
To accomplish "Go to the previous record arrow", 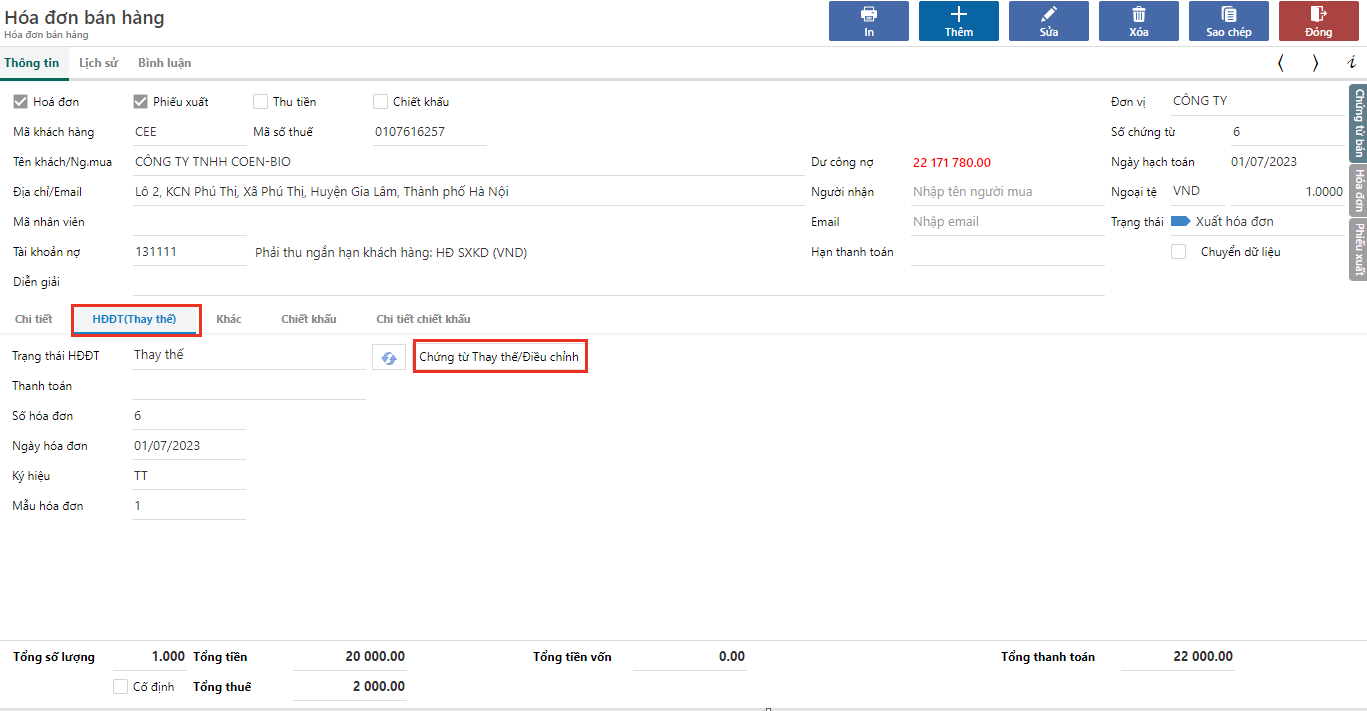I will [1281, 63].
